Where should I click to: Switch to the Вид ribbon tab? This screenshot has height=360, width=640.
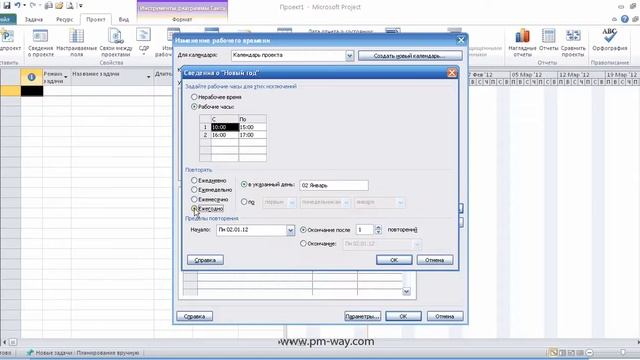pos(124,19)
